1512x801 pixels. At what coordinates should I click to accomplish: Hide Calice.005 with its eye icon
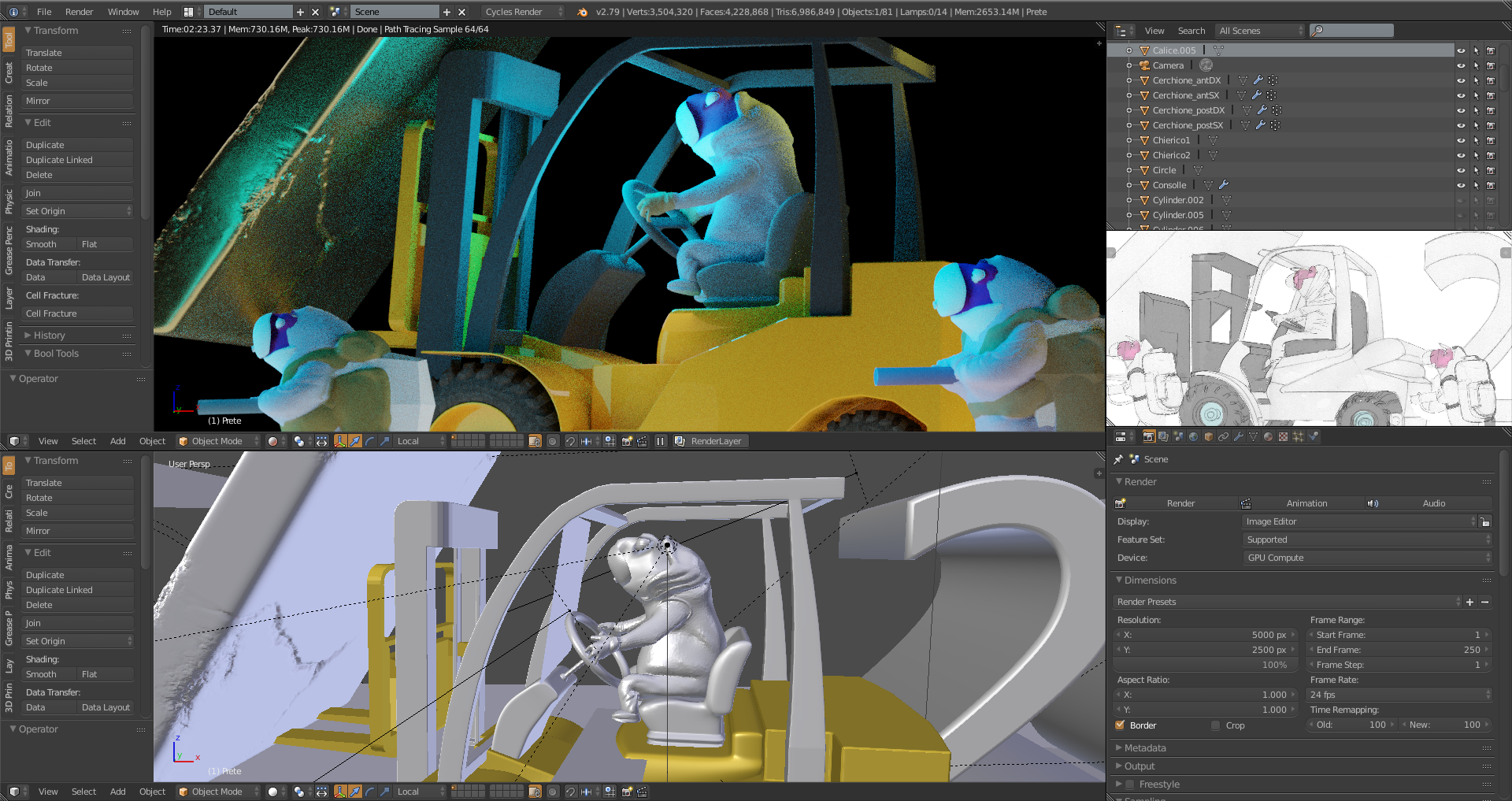click(x=1461, y=50)
